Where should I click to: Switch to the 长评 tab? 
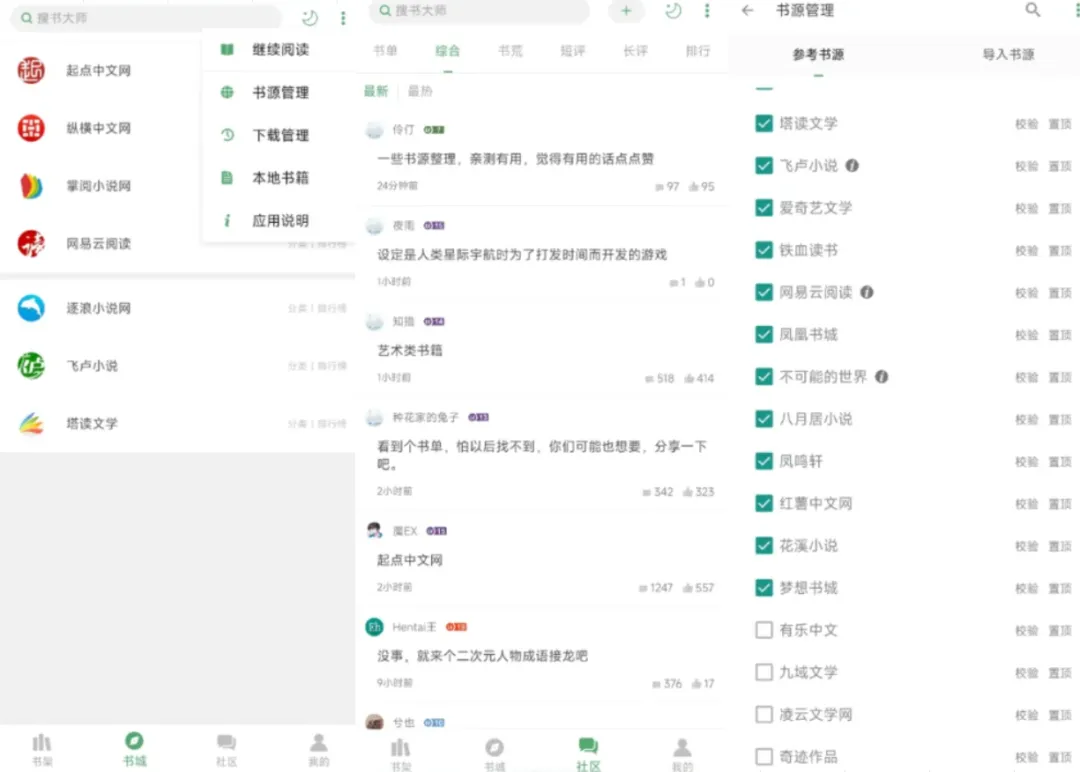tap(635, 50)
